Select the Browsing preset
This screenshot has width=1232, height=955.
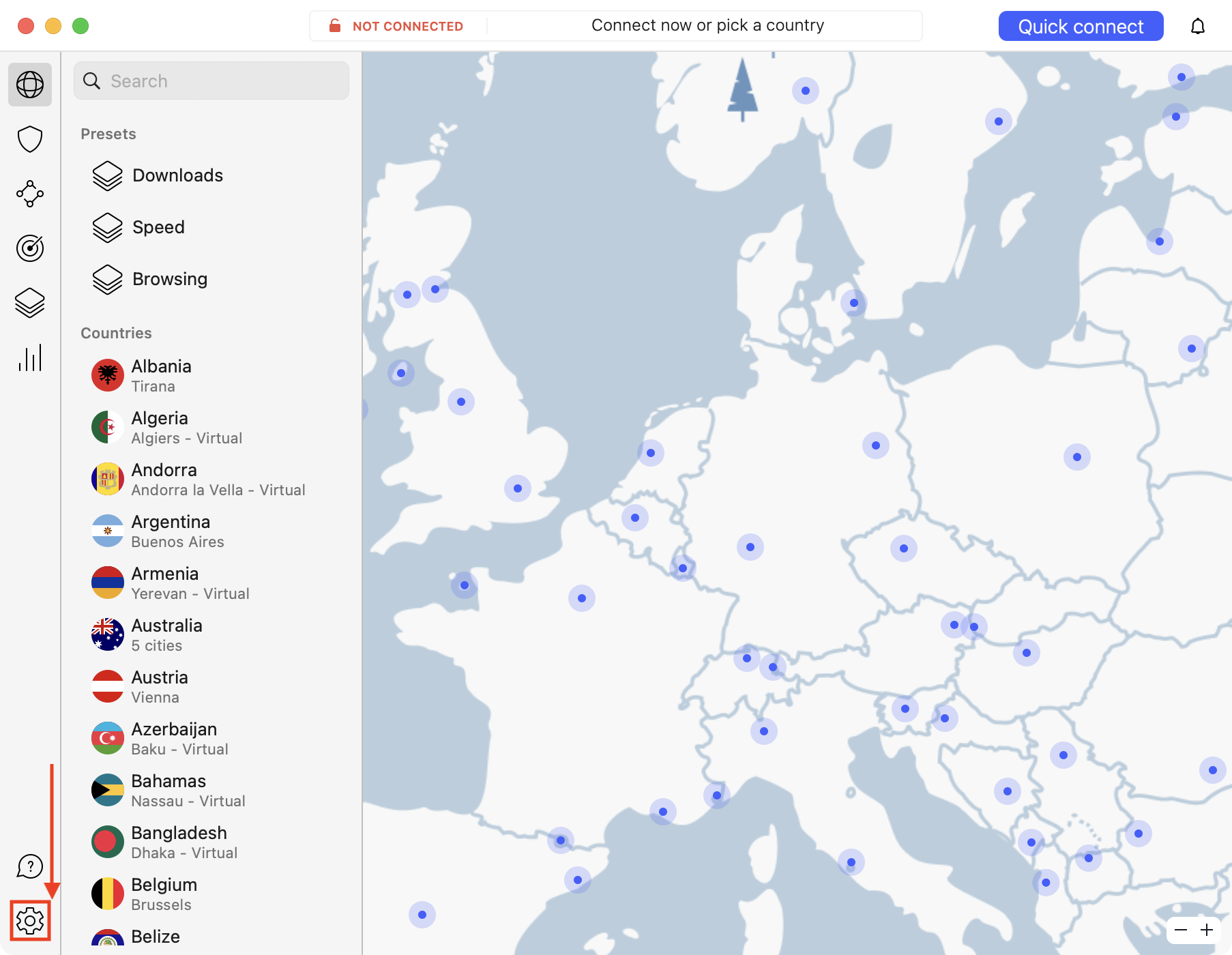click(x=170, y=279)
